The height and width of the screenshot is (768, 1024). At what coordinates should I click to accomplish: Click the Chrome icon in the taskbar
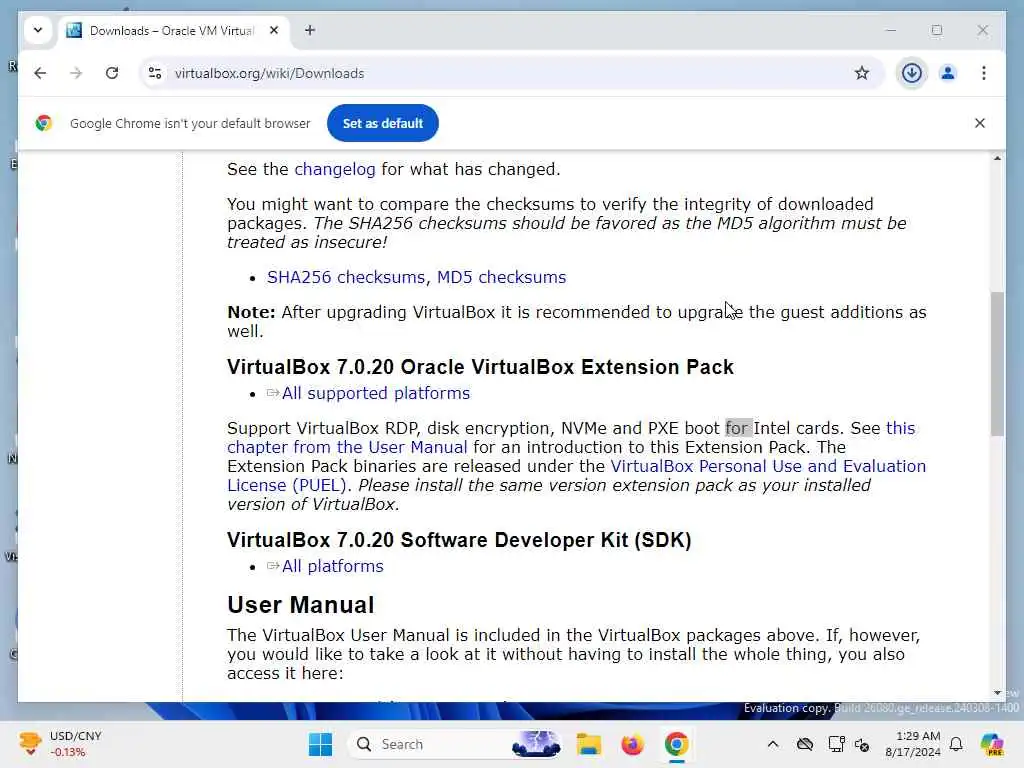[677, 744]
